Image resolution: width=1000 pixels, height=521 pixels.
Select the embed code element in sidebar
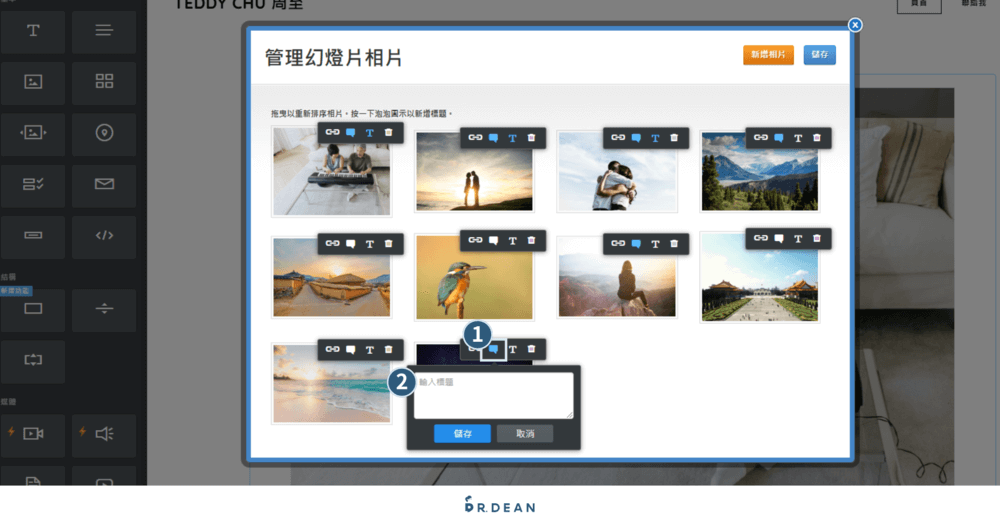pyautogui.click(x=104, y=235)
